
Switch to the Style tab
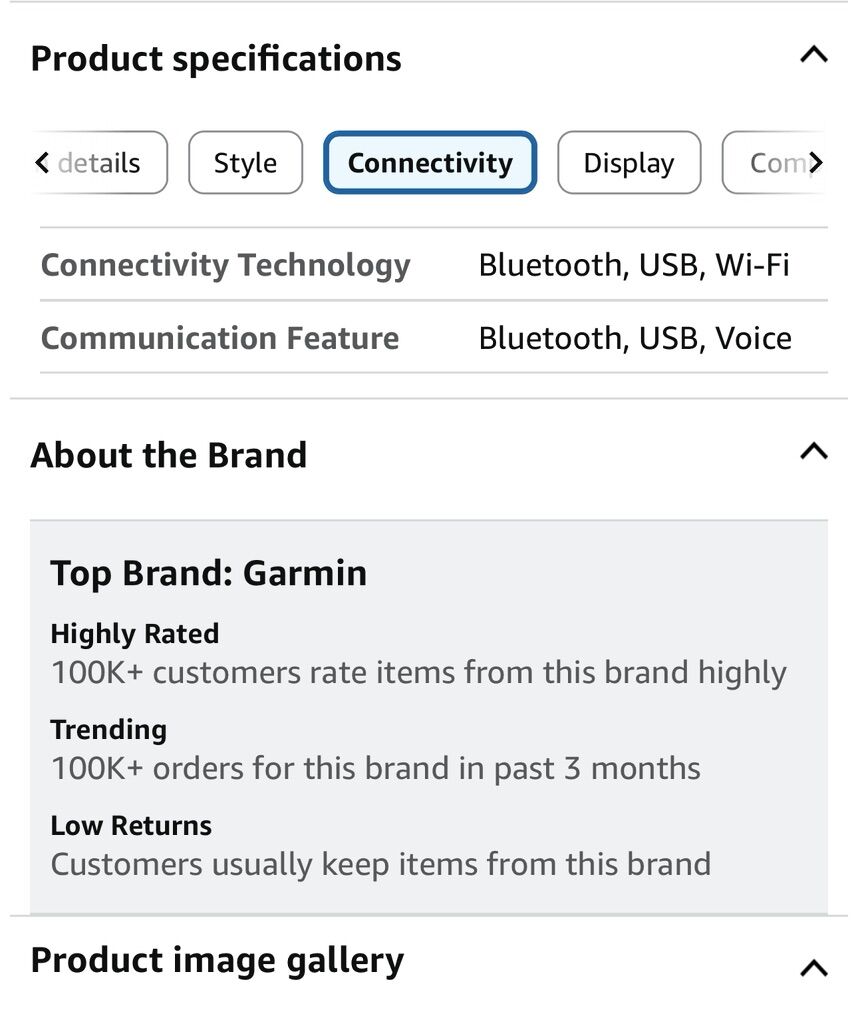(x=245, y=163)
